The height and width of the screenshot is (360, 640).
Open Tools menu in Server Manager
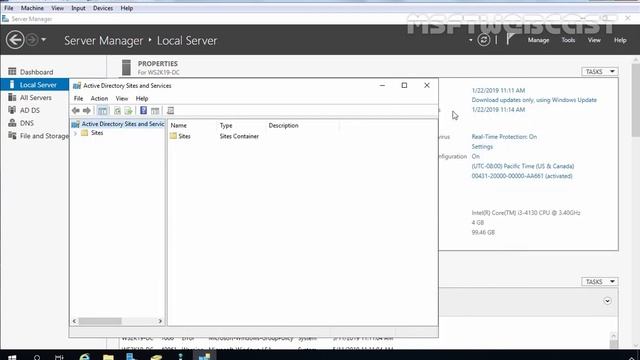pyautogui.click(x=568, y=40)
